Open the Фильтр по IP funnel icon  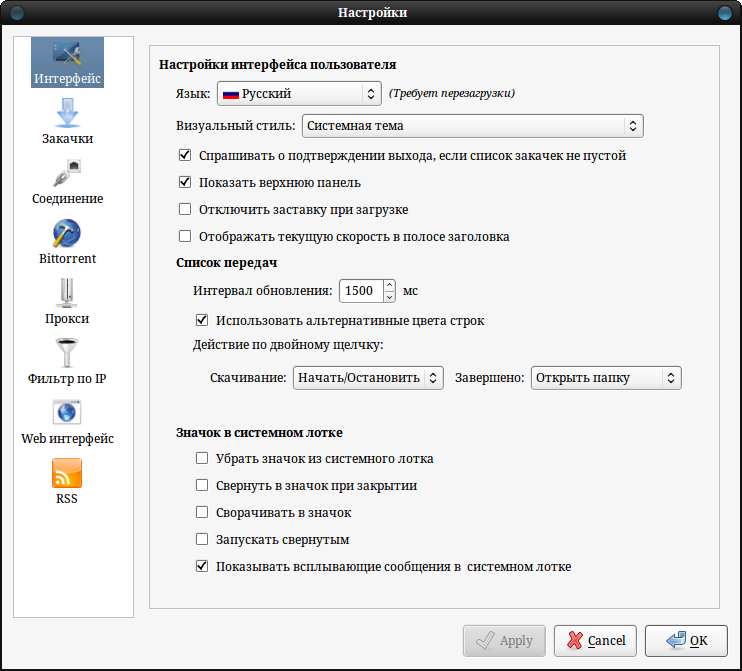coord(67,353)
